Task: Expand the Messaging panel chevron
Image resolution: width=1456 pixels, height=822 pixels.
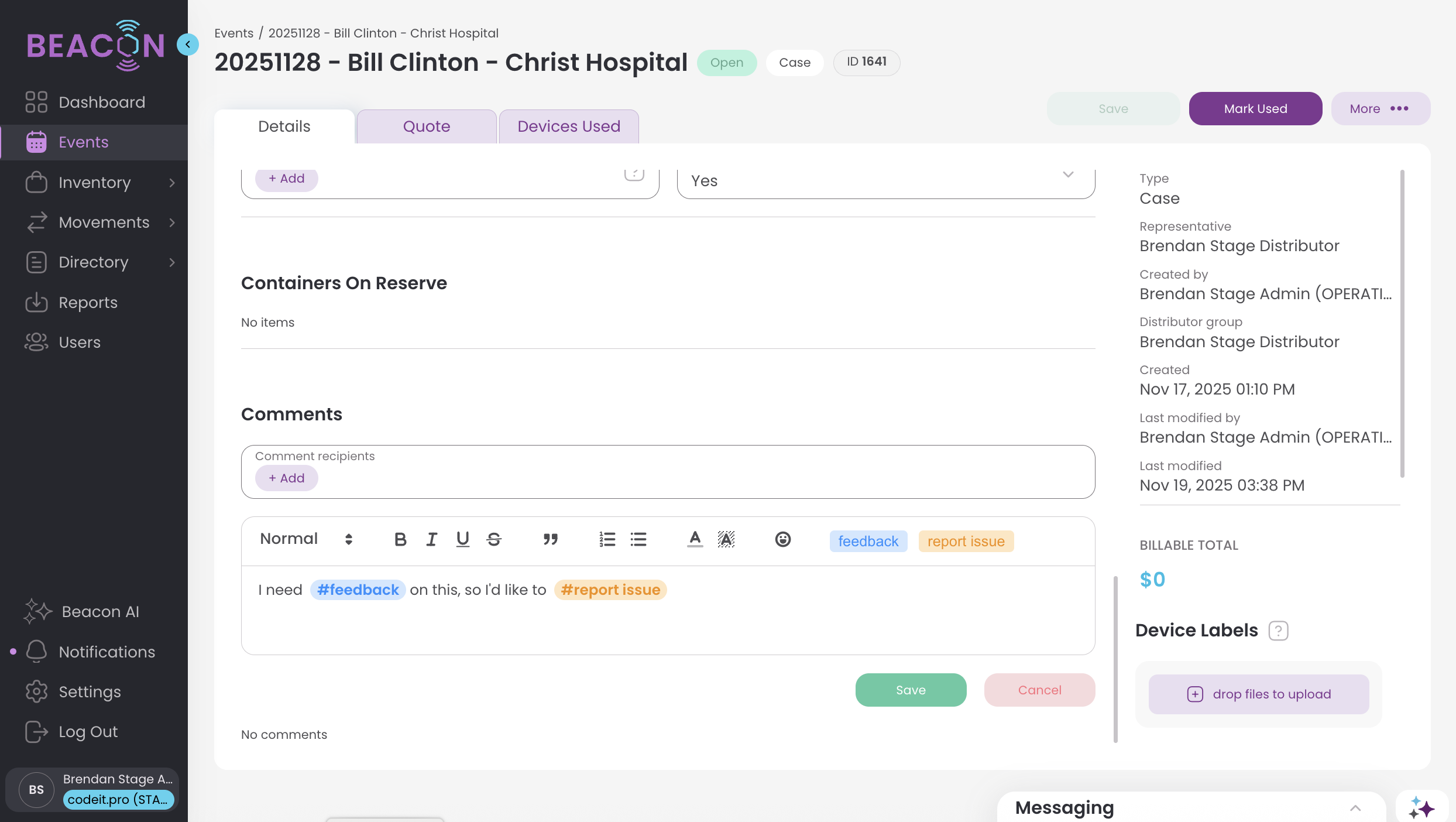Action: click(x=1355, y=808)
